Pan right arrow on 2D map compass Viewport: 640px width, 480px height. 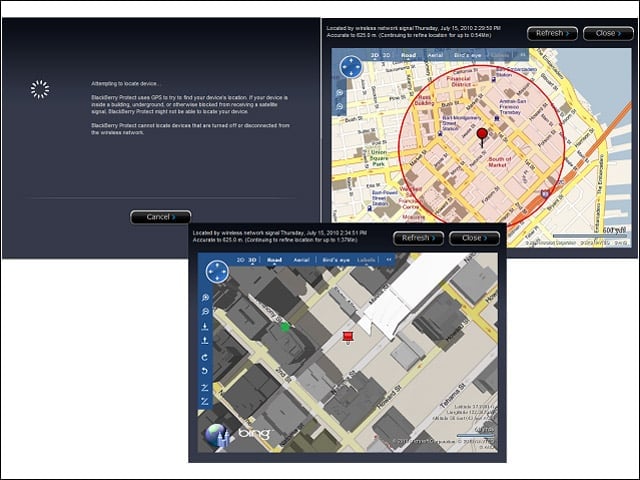358,67
